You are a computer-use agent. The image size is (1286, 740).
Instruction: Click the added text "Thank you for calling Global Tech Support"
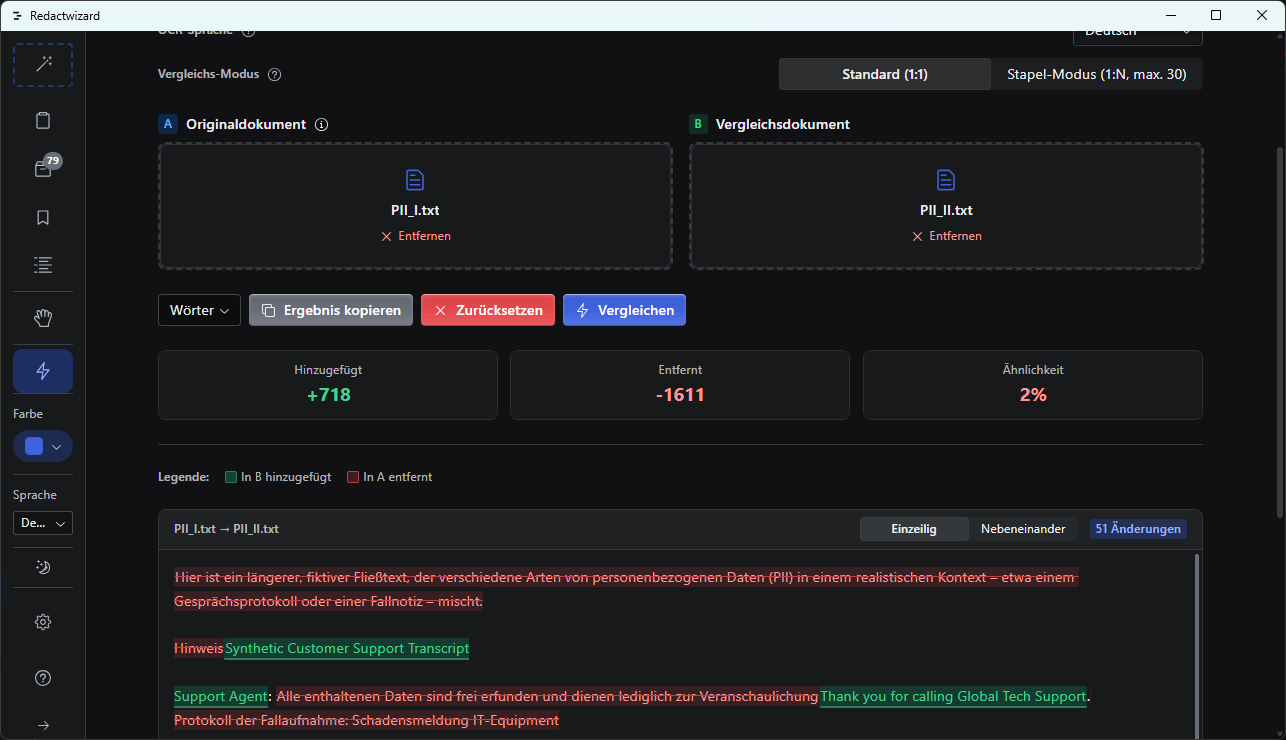[953, 696]
